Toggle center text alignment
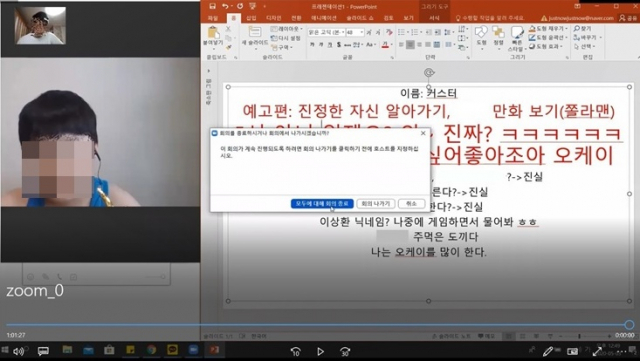640x361 pixels. pyautogui.click(x=411, y=45)
